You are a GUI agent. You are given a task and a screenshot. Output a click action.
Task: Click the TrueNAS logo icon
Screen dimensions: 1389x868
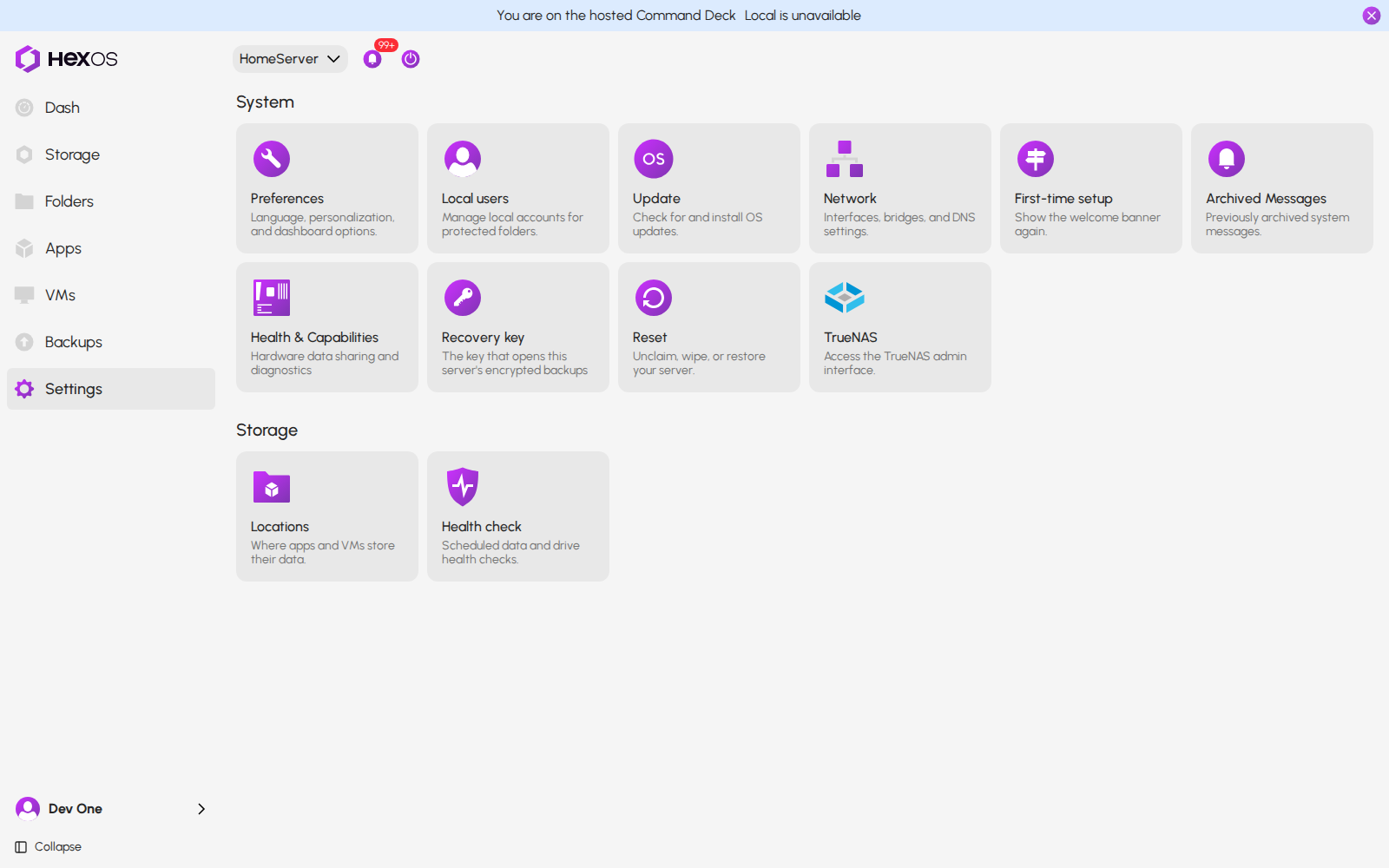[845, 298]
